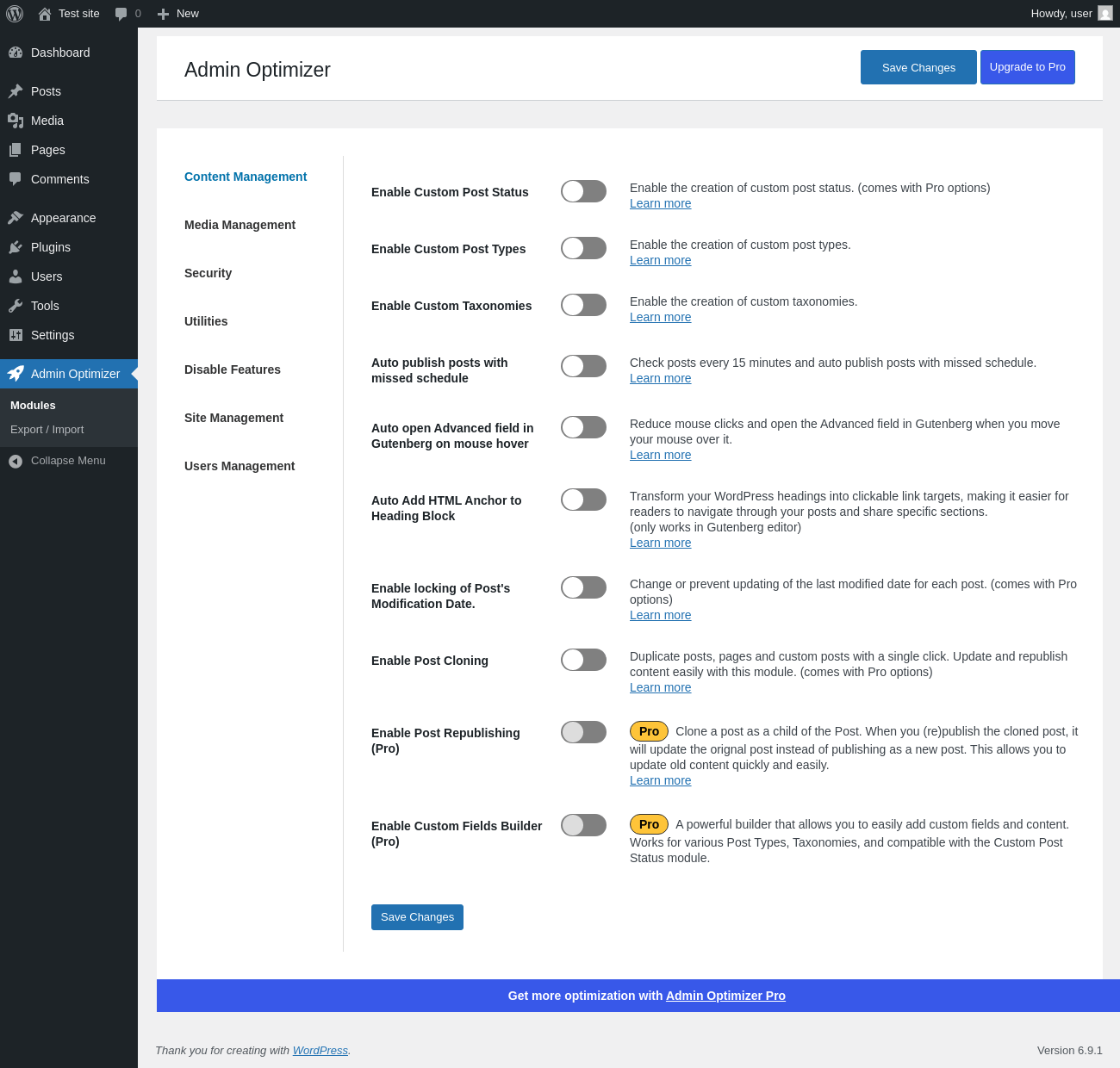Toggle Enable Custom Taxonomies switch

tap(583, 305)
